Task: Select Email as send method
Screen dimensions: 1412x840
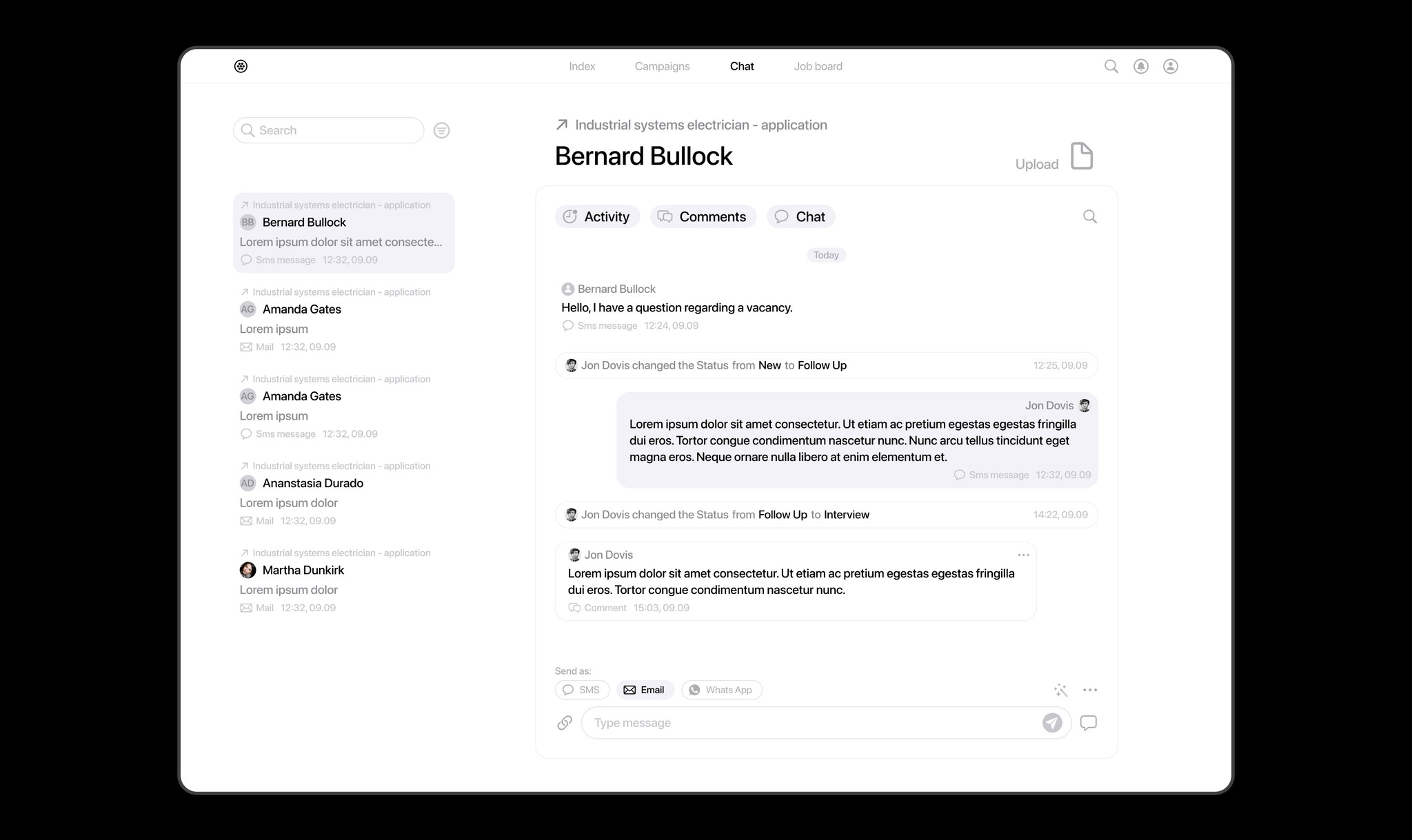Action: (645, 690)
